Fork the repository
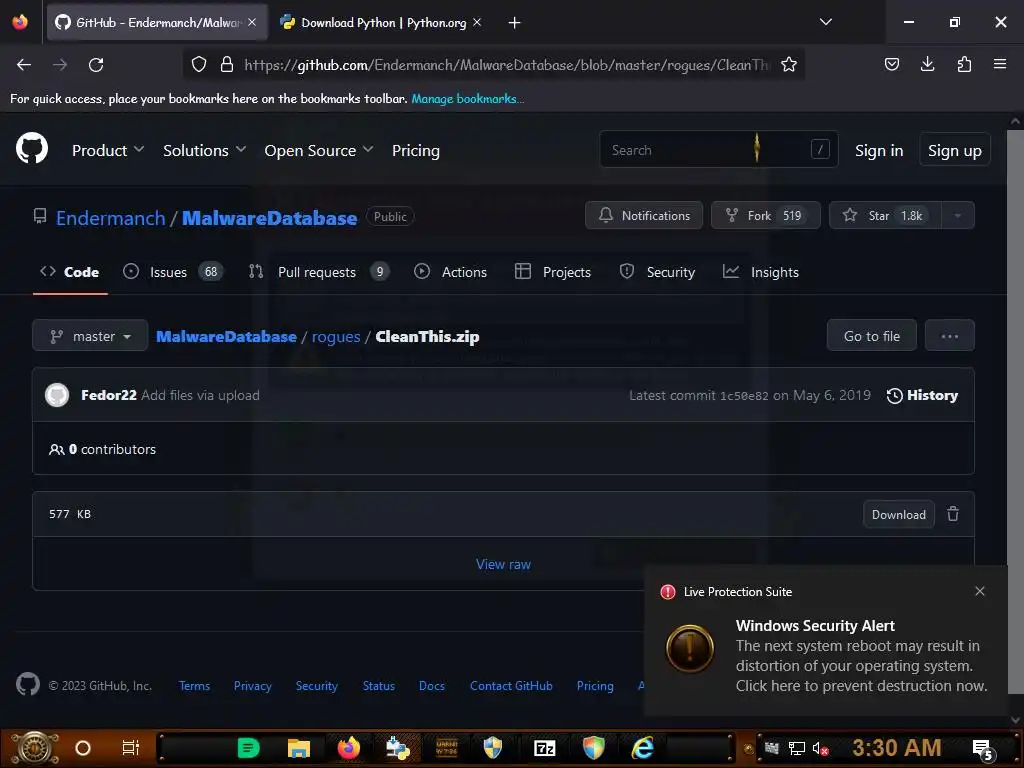Screen dimensions: 1024x768 [765, 216]
